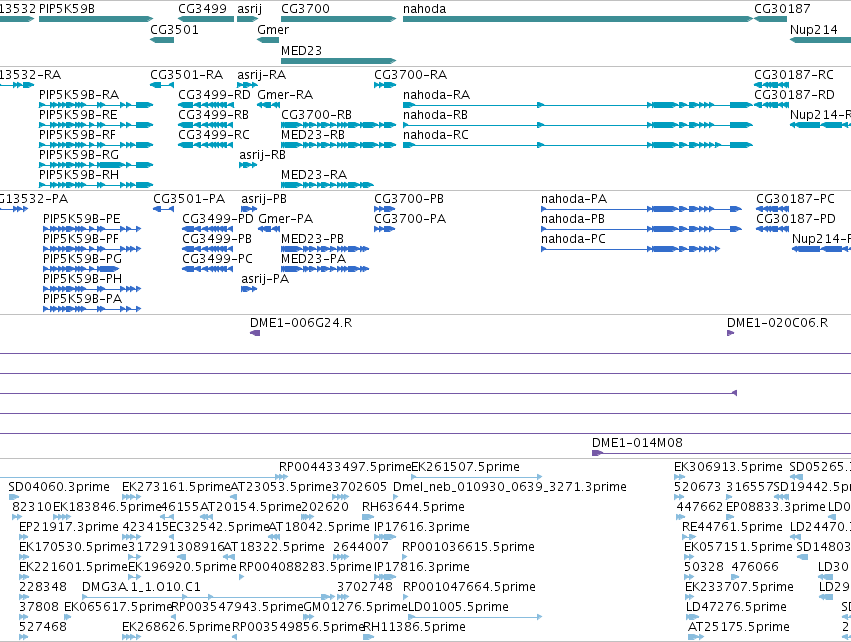Screen dimensions: 851x642
Task: Click transcript label nahoda-RA
Action: click(x=436, y=95)
